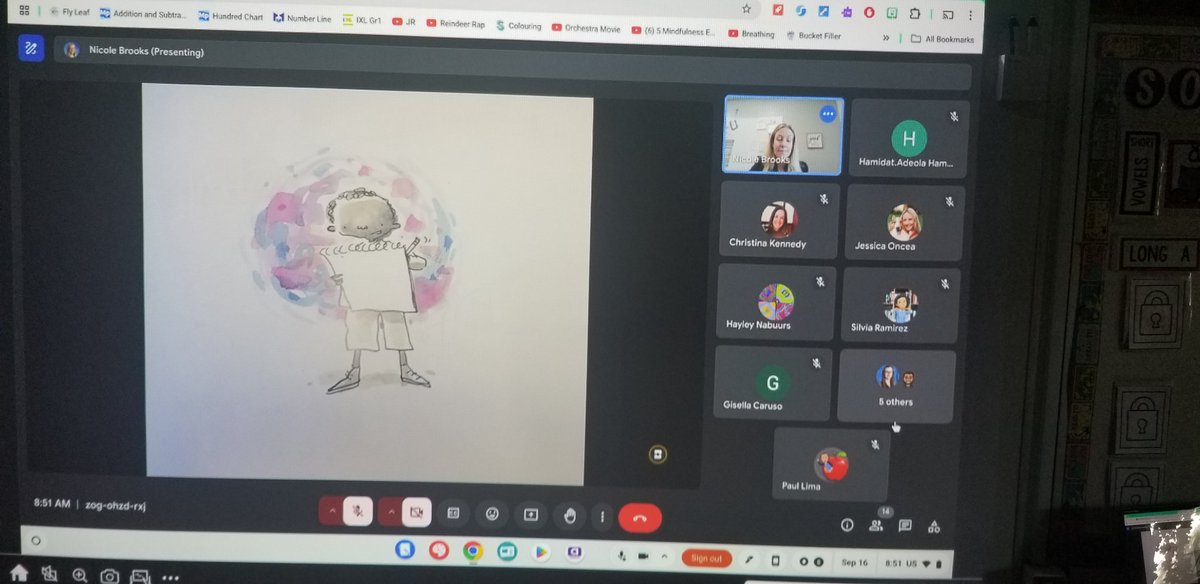Leave the call with red hang-up button

640,517
